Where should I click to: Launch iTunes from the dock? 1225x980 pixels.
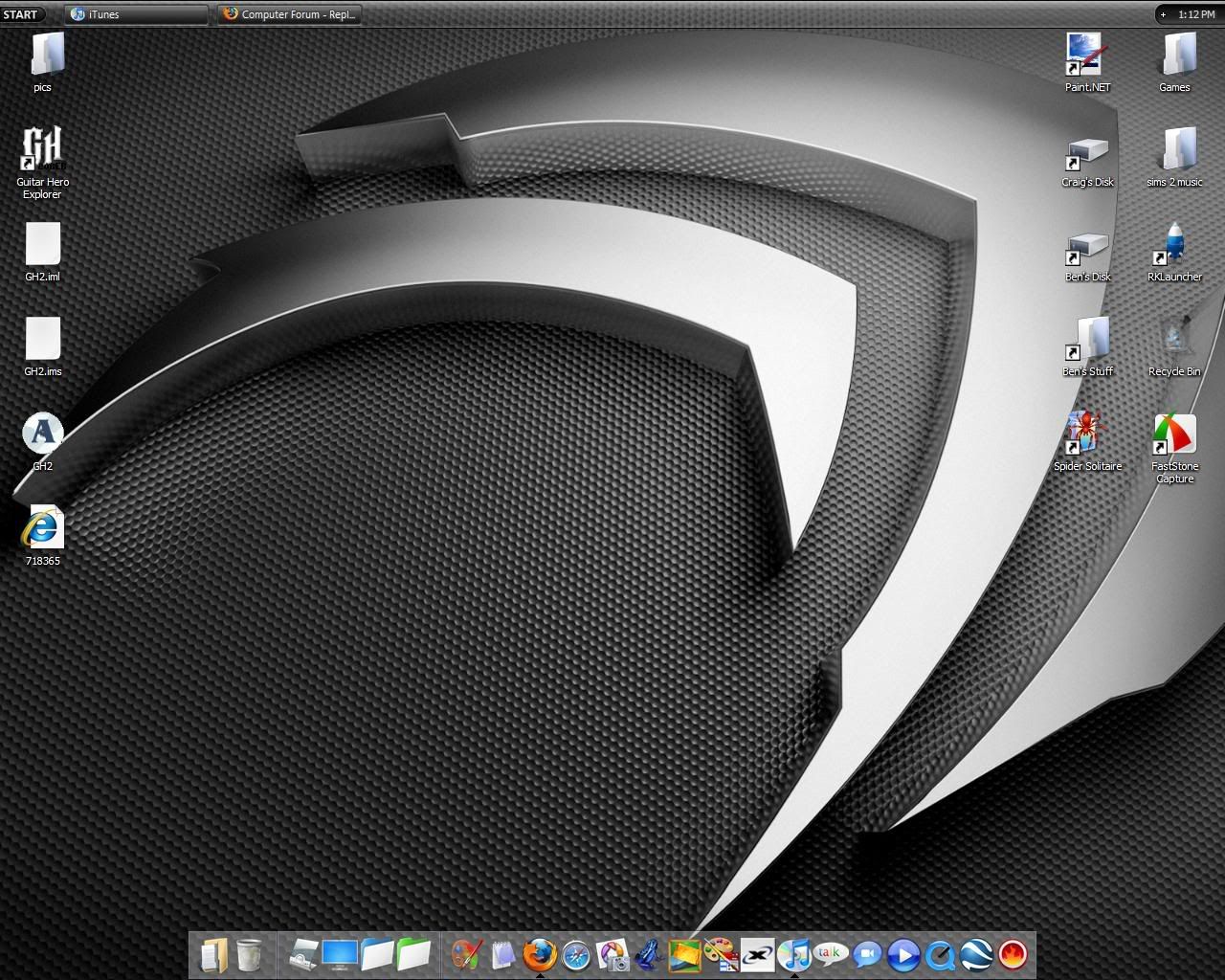click(793, 954)
